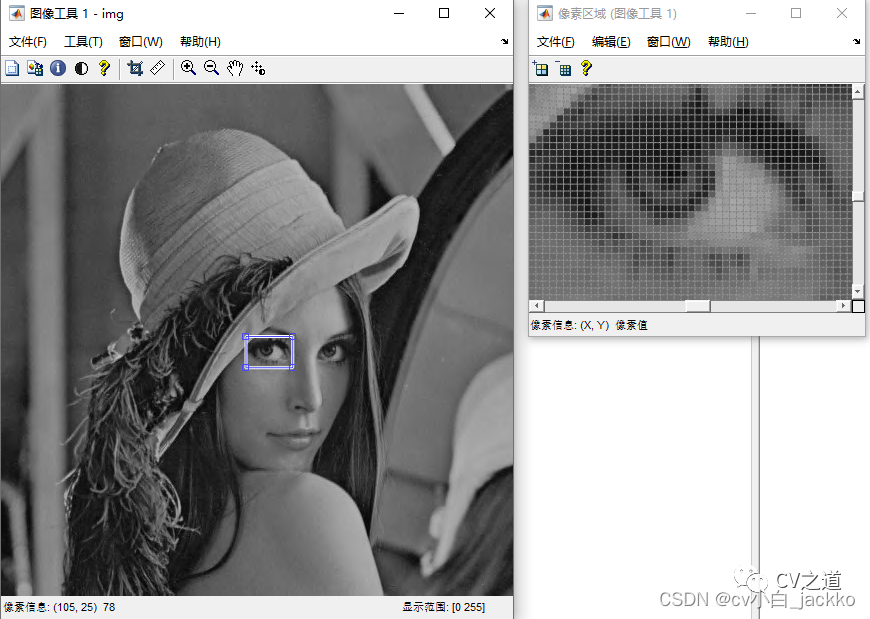Click the pixel-region select tool beside the hand icon
870x619 pixels.
(258, 68)
